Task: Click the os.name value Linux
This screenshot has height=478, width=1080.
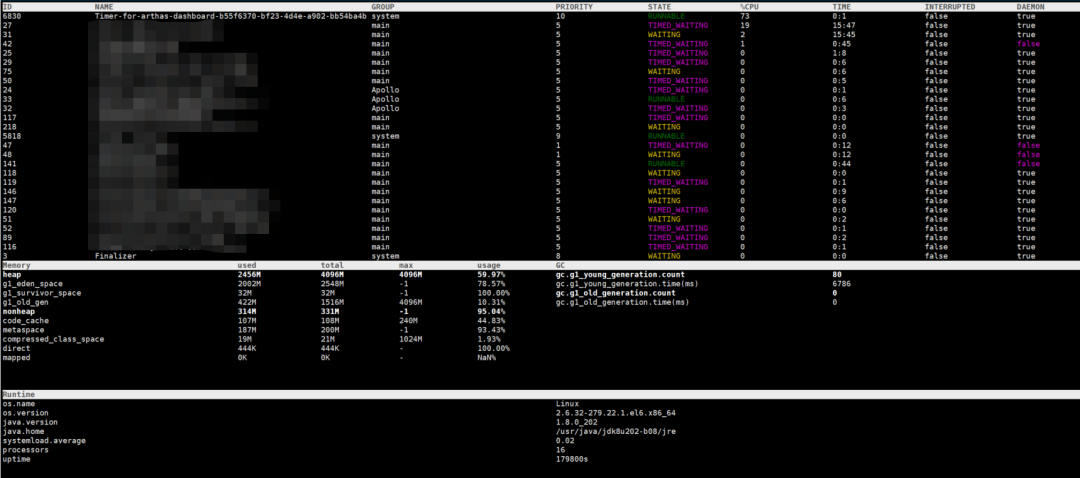Action: coord(567,404)
